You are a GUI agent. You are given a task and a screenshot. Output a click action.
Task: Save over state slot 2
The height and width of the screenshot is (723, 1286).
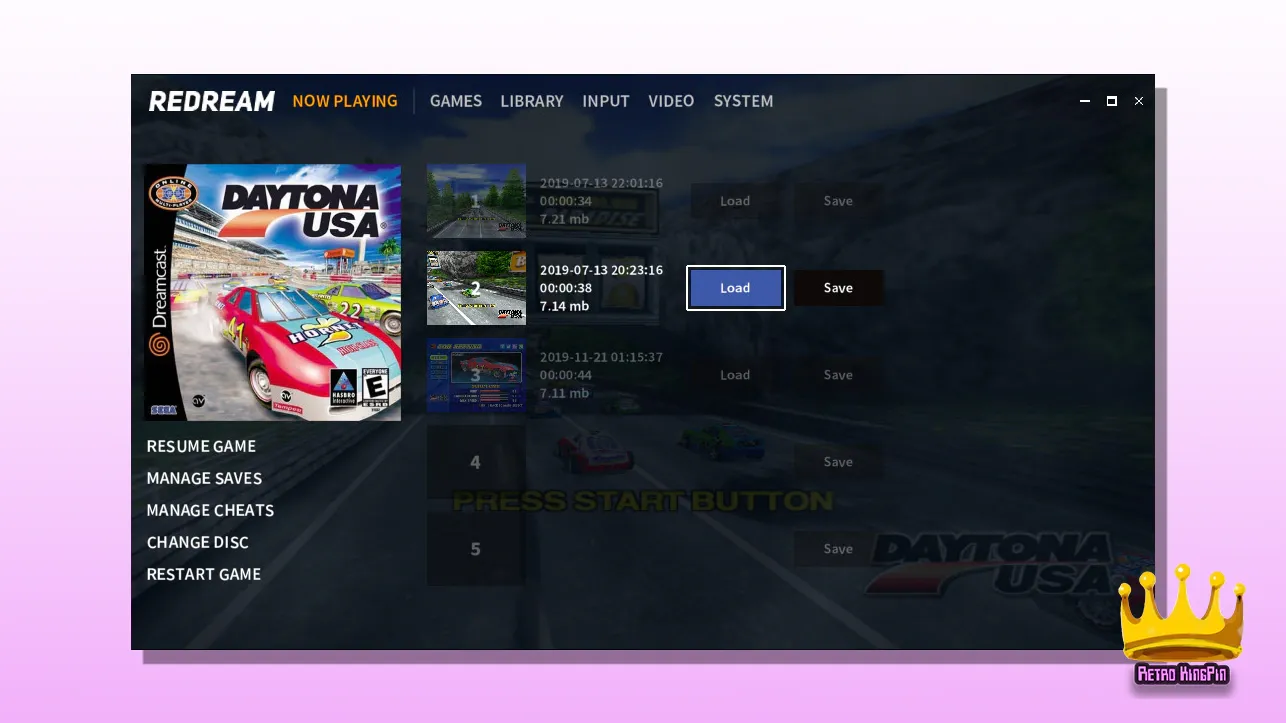838,288
